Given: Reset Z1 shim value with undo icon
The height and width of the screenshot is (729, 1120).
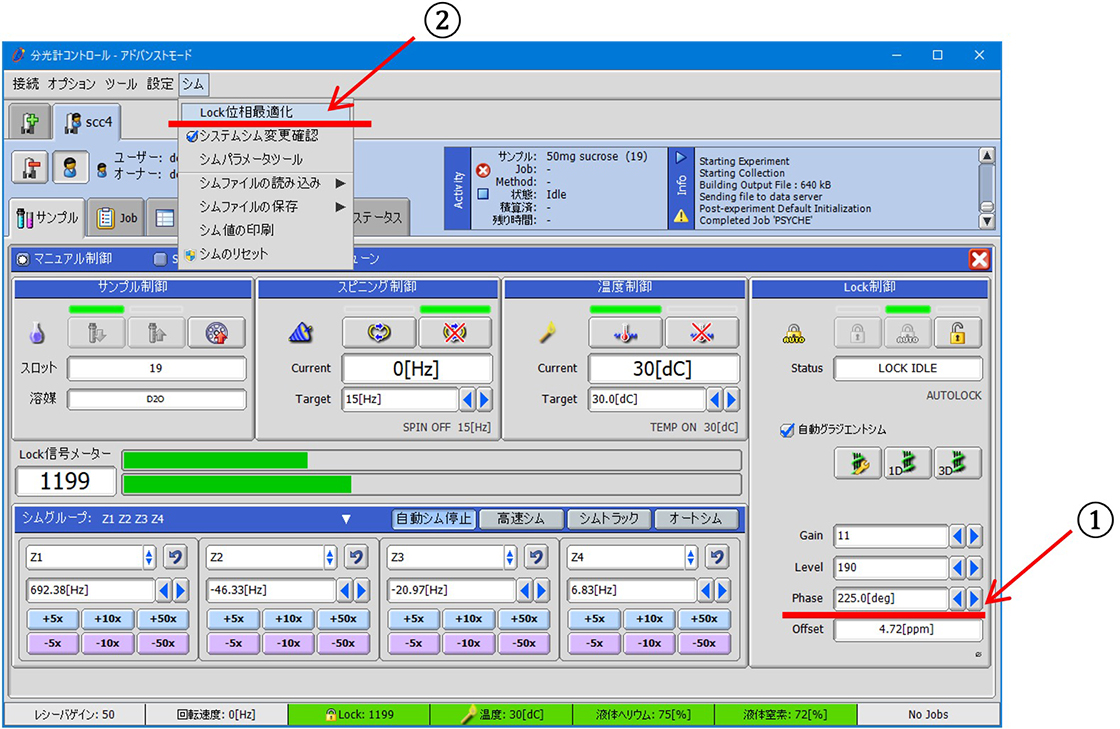Looking at the screenshot, I should tap(175, 557).
